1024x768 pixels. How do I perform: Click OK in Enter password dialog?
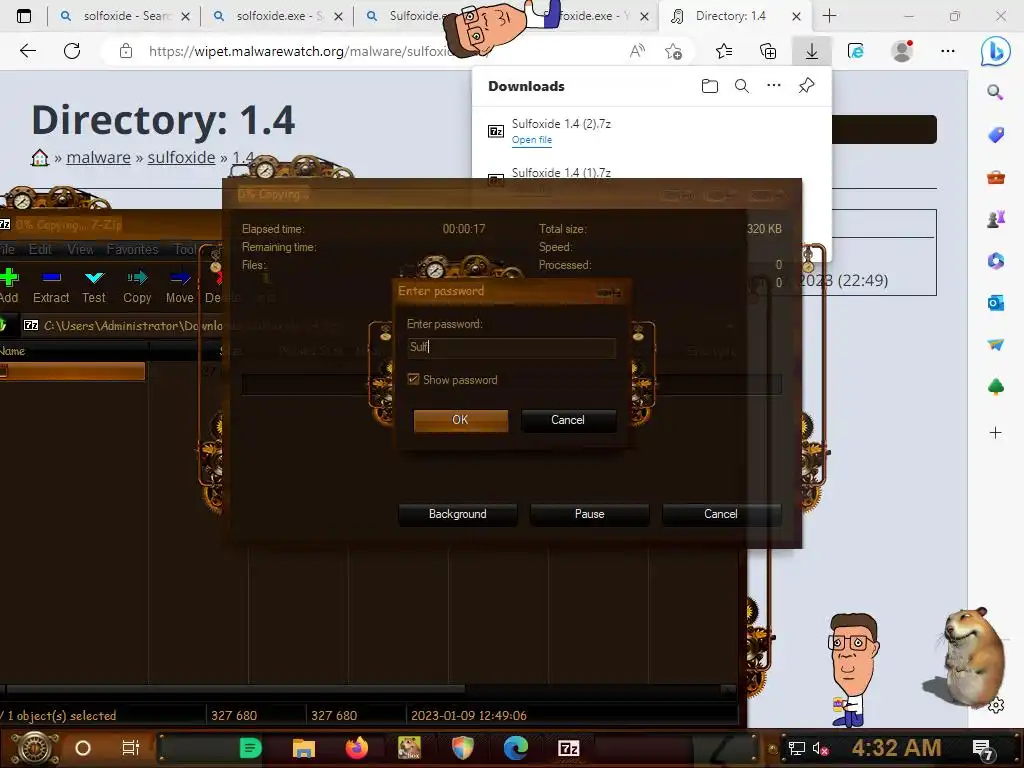pos(460,420)
